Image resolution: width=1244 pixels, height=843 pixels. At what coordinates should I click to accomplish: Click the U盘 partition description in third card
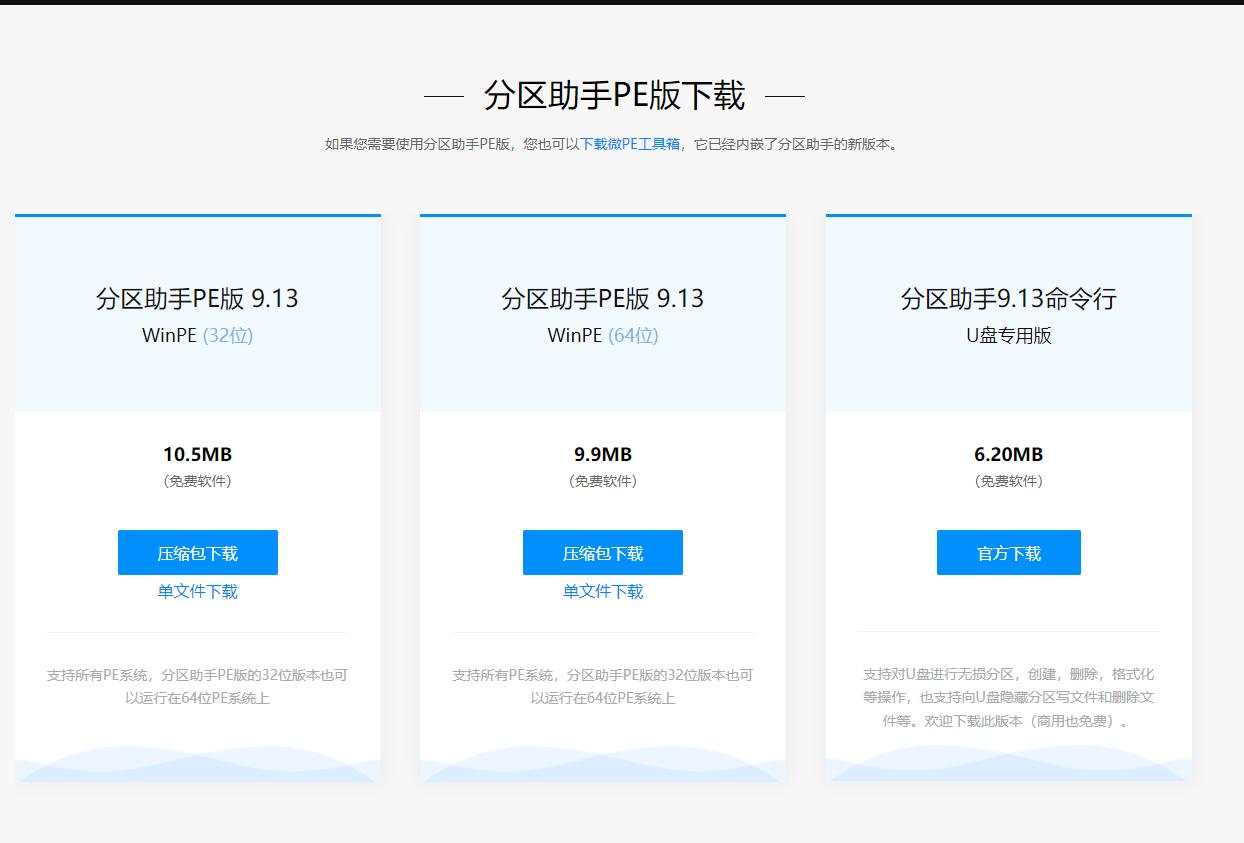pos(1008,697)
